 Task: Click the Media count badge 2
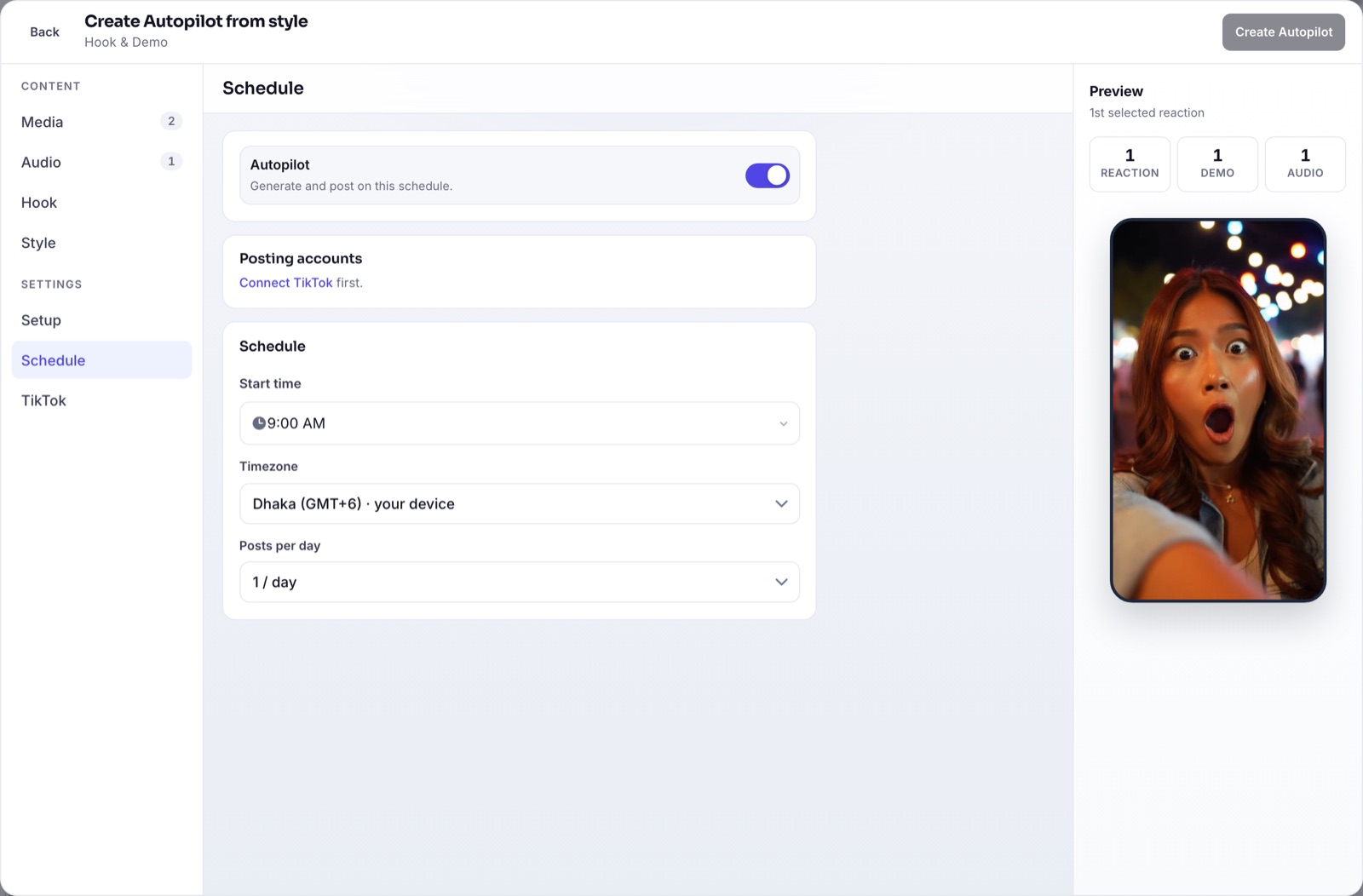coord(171,121)
